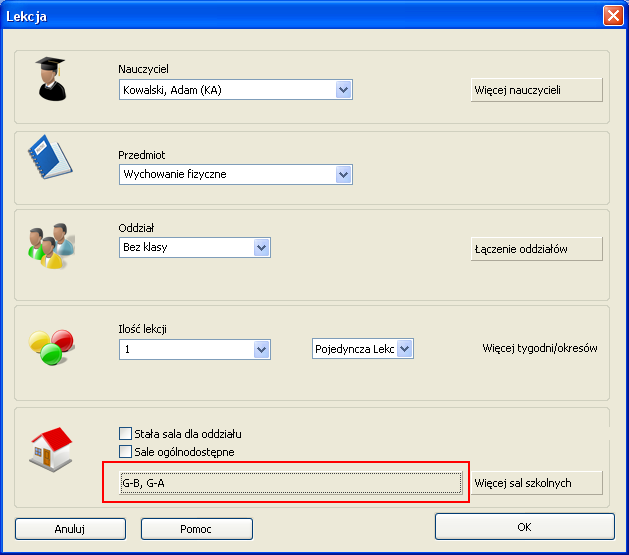Image resolution: width=629 pixels, height=555 pixels.
Task: Click the colored balls lesson count icon
Action: point(51,347)
